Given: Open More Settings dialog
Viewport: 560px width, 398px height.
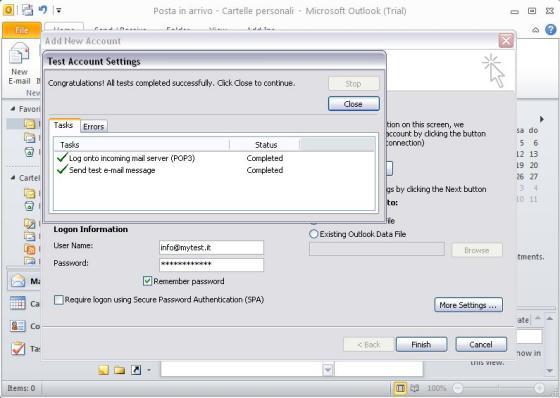Looking at the screenshot, I should point(468,305).
